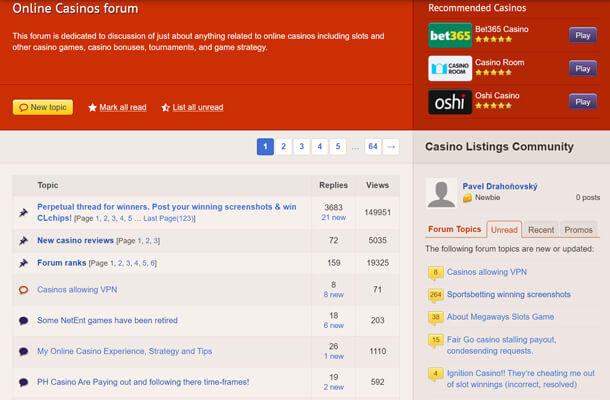Image resolution: width=610 pixels, height=400 pixels.
Task: Click the Casino Room logo
Action: [450, 68]
